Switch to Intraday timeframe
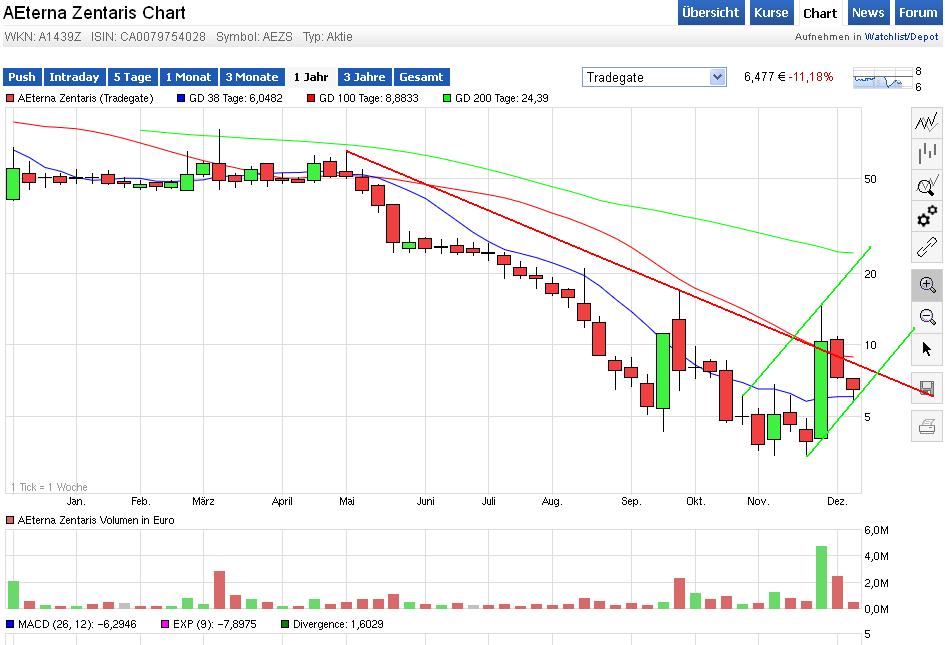945x645 pixels. [x=74, y=77]
